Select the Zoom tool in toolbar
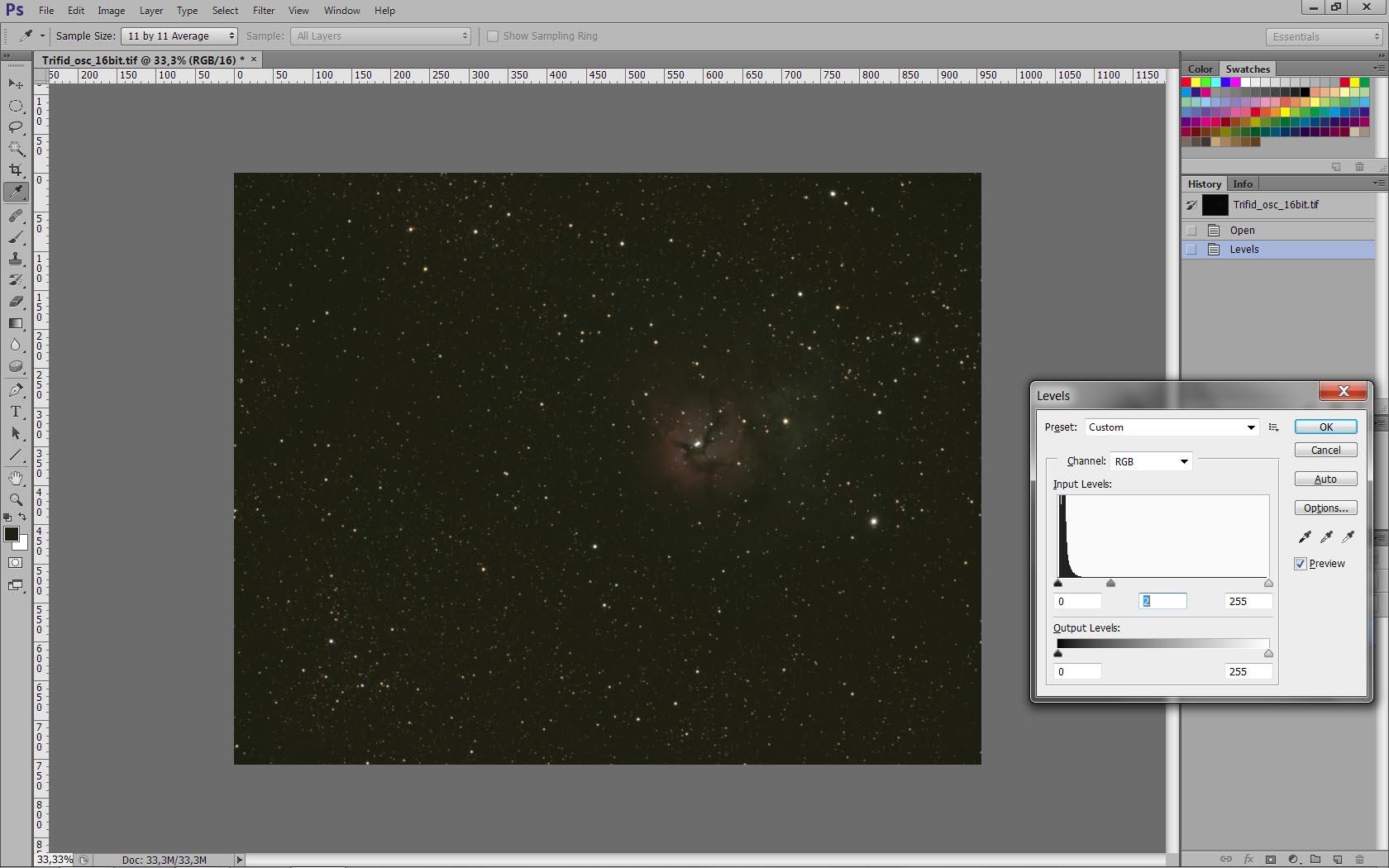Screen dimensions: 1389x868 coord(16,500)
